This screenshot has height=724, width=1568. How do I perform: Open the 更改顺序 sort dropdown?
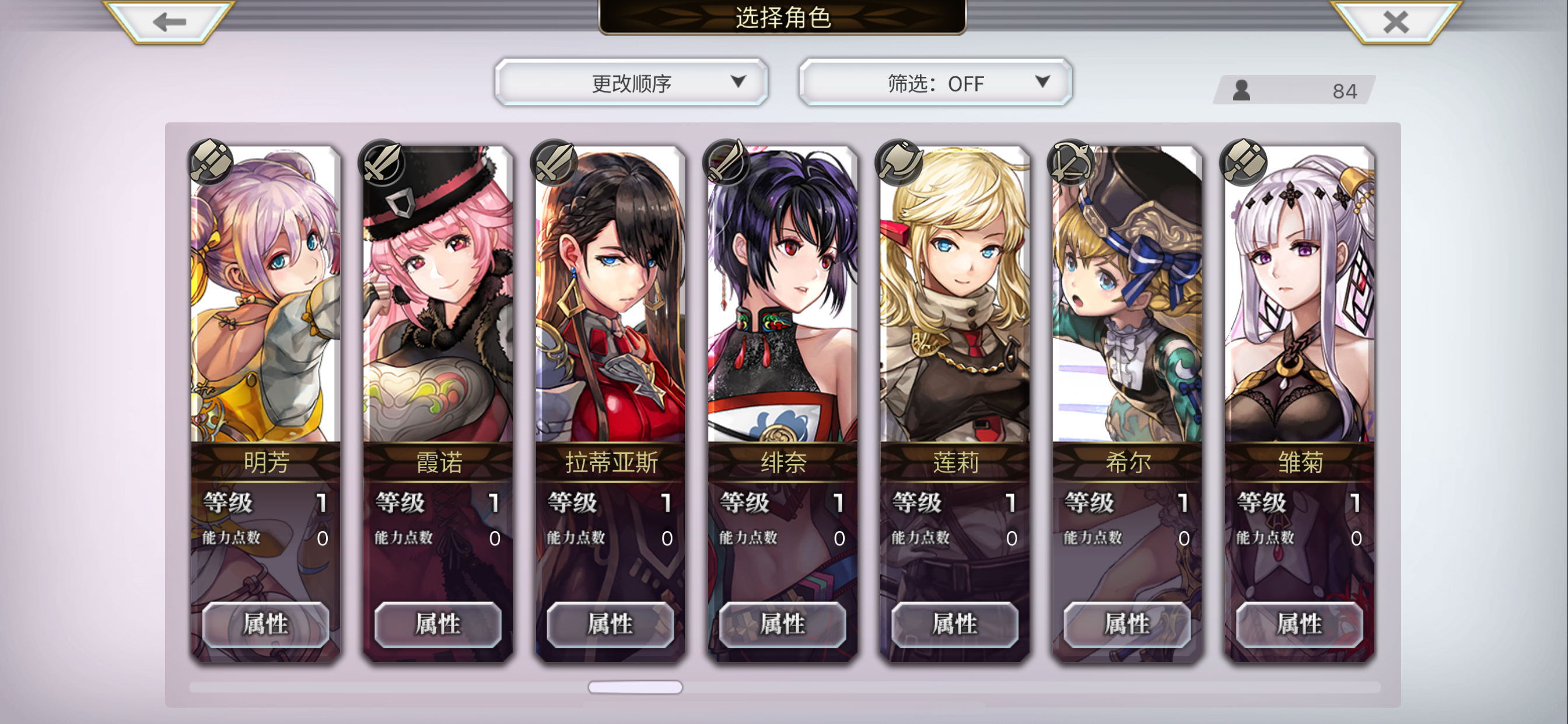(x=631, y=82)
